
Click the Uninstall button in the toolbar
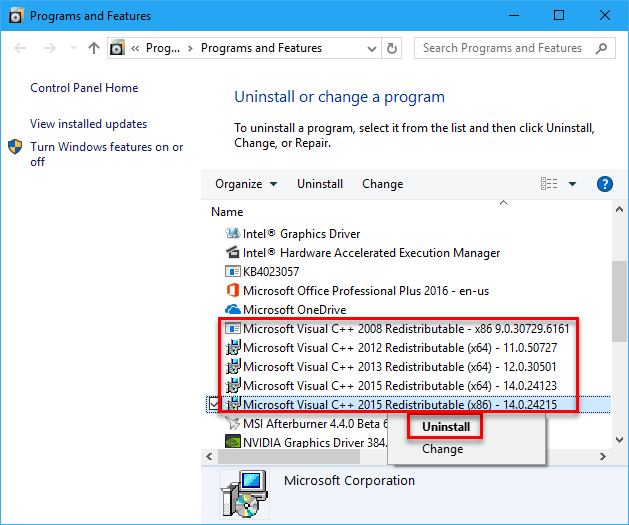point(320,184)
